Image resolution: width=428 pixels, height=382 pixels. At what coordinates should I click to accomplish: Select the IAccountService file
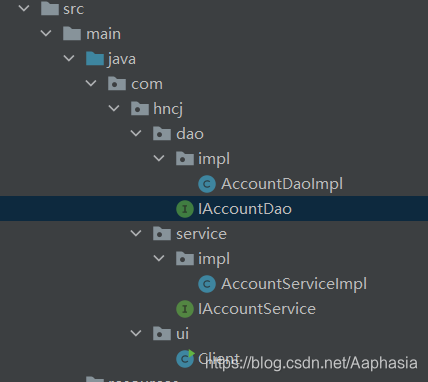pos(257,309)
